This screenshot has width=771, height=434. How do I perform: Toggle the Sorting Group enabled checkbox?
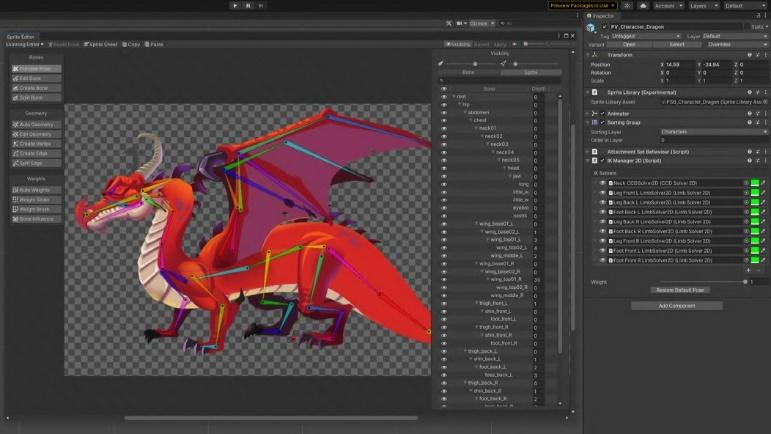(x=603, y=122)
